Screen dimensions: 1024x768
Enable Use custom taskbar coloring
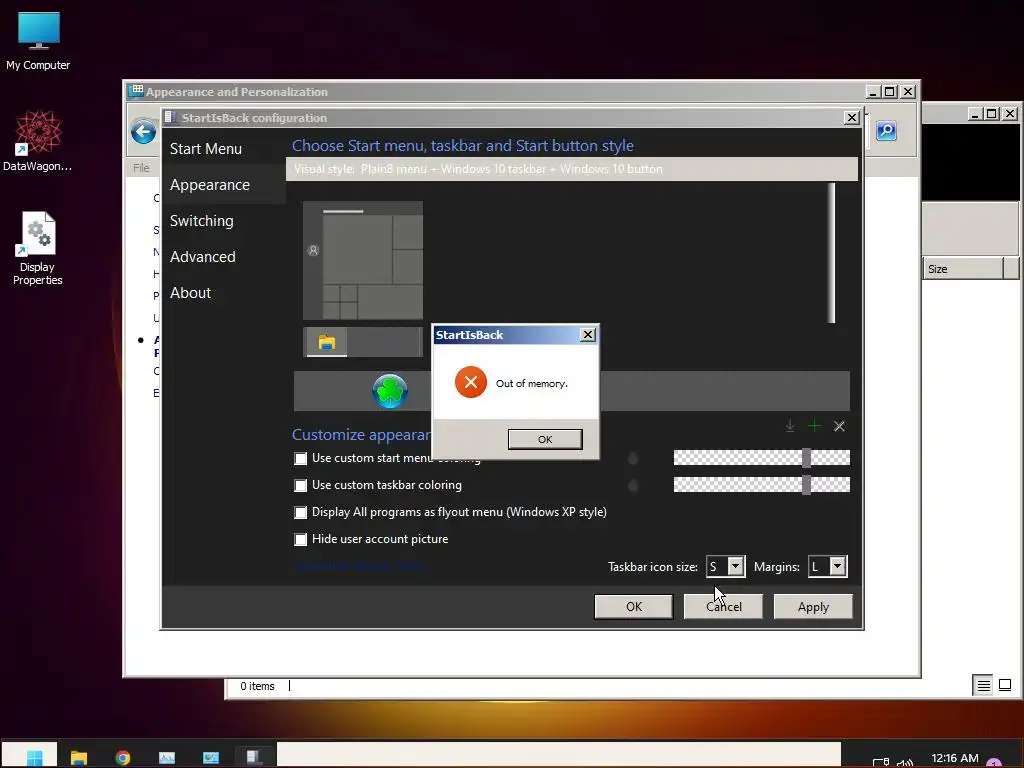[x=300, y=485]
